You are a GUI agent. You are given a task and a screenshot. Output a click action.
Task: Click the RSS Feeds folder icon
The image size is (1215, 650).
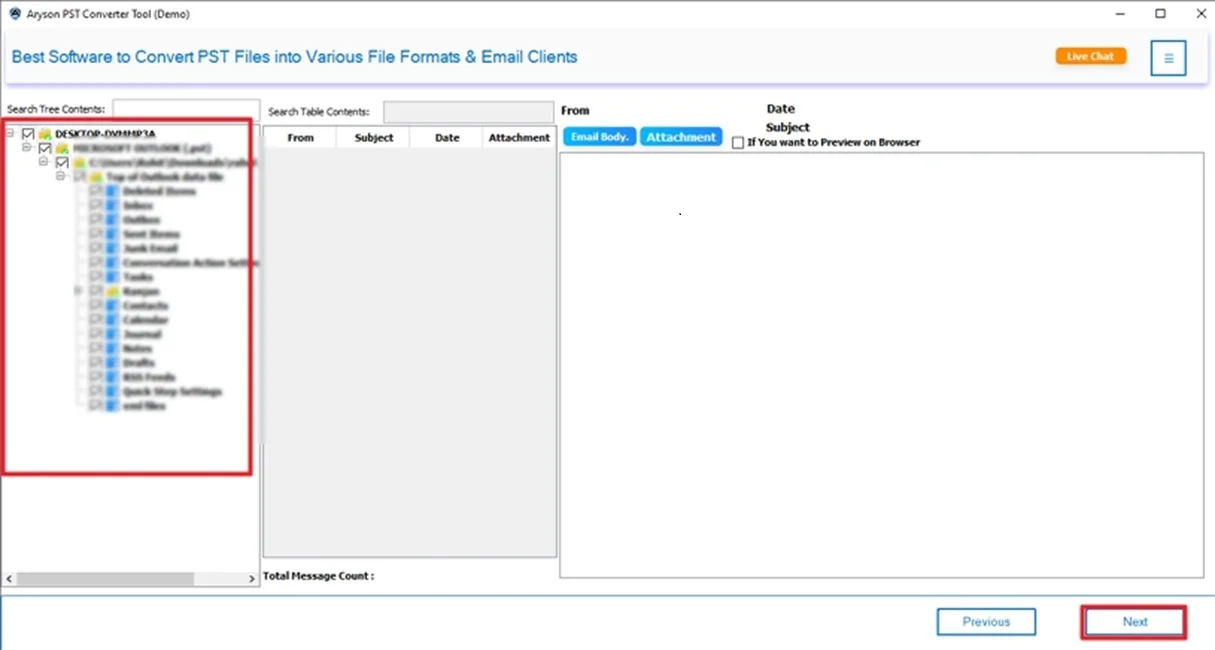click(111, 377)
